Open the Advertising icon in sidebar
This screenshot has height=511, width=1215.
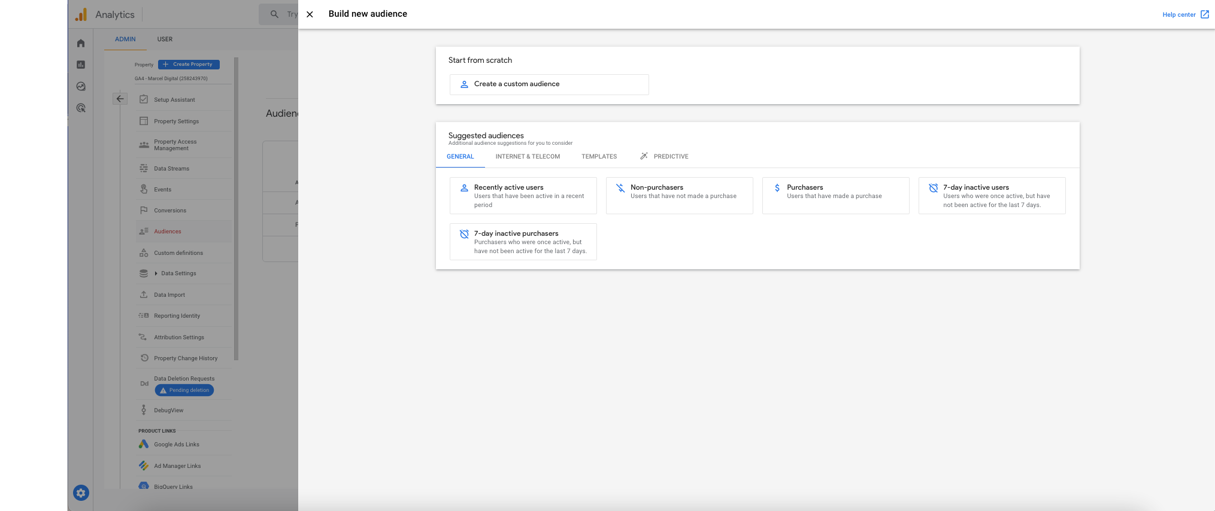(x=81, y=108)
